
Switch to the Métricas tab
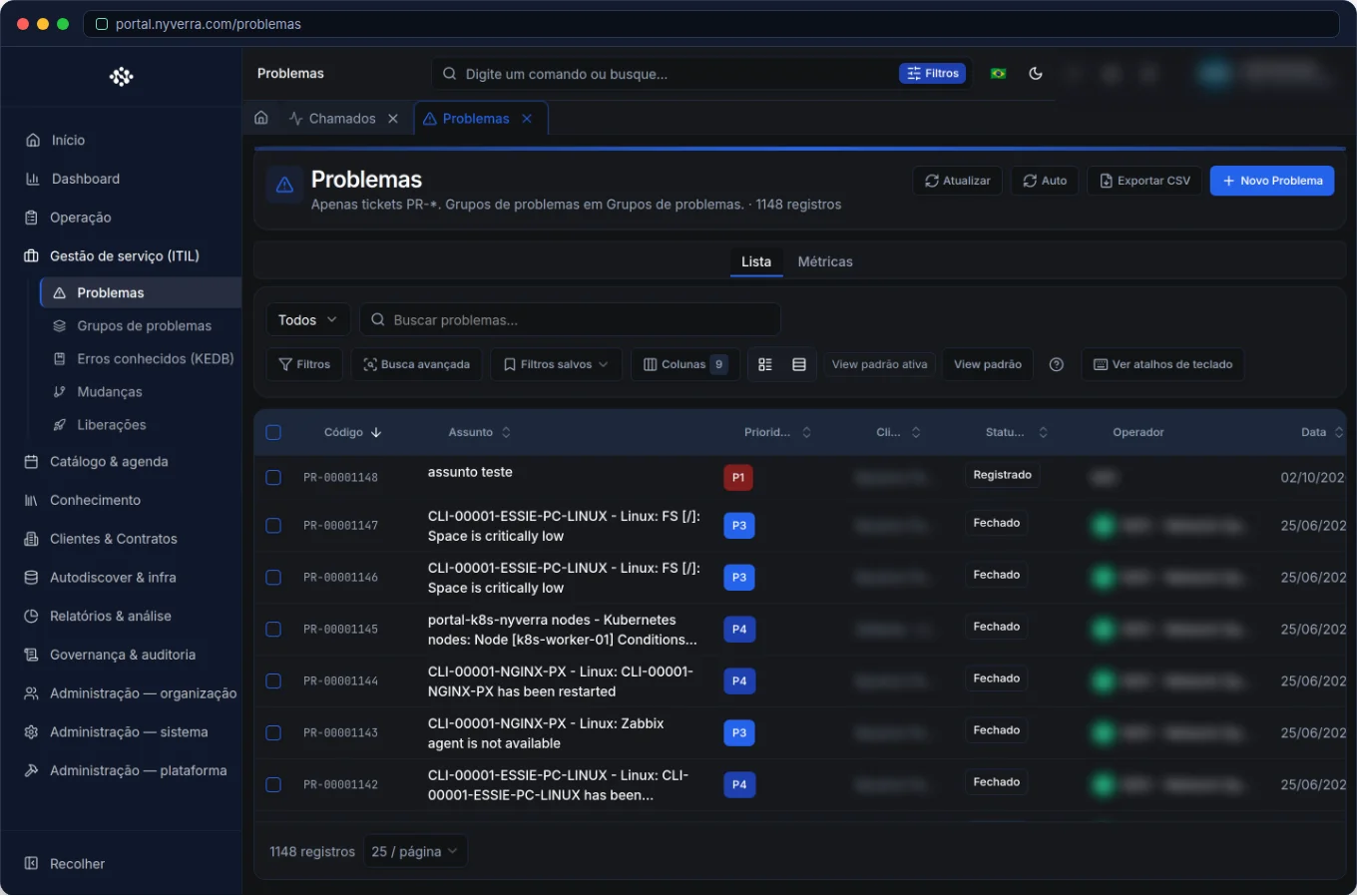825,261
